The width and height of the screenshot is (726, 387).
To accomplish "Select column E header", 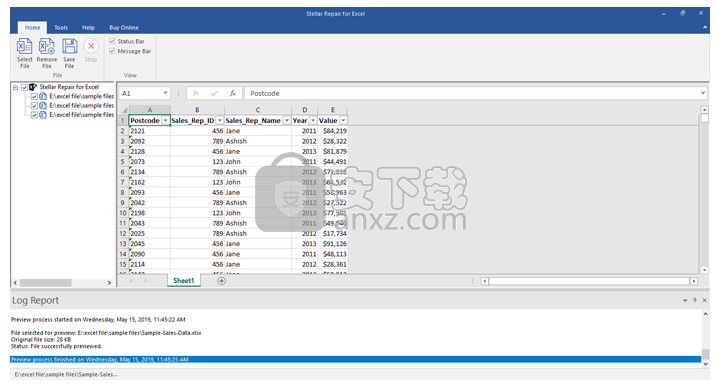I will click(332, 110).
